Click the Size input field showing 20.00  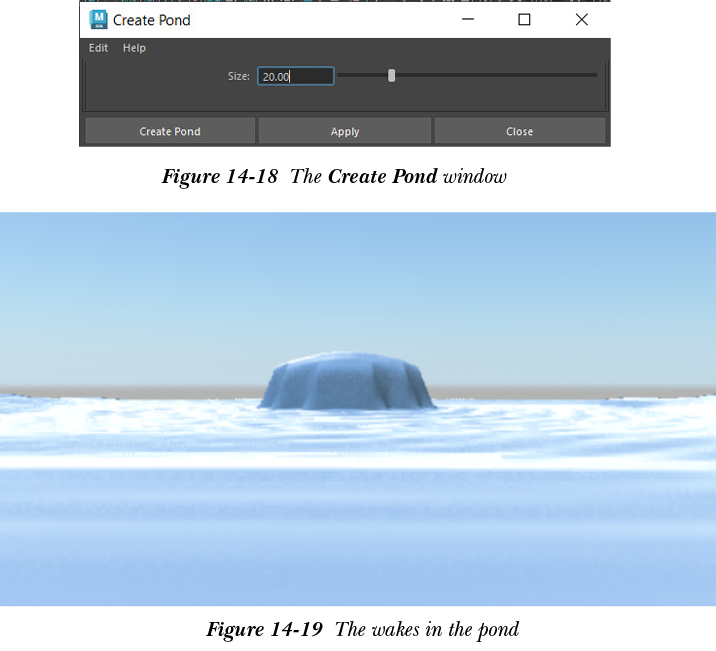[x=295, y=76]
